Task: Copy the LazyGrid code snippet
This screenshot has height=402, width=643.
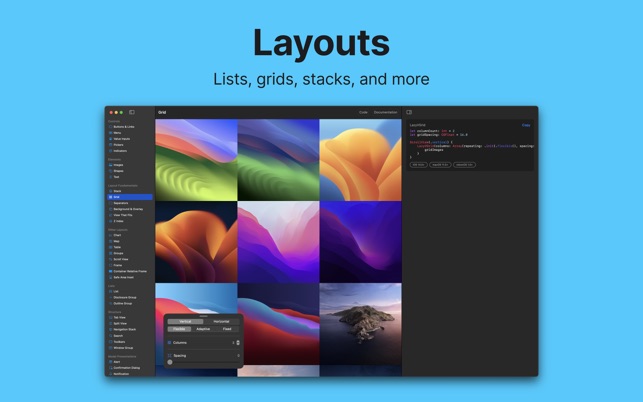Action: [x=526, y=125]
